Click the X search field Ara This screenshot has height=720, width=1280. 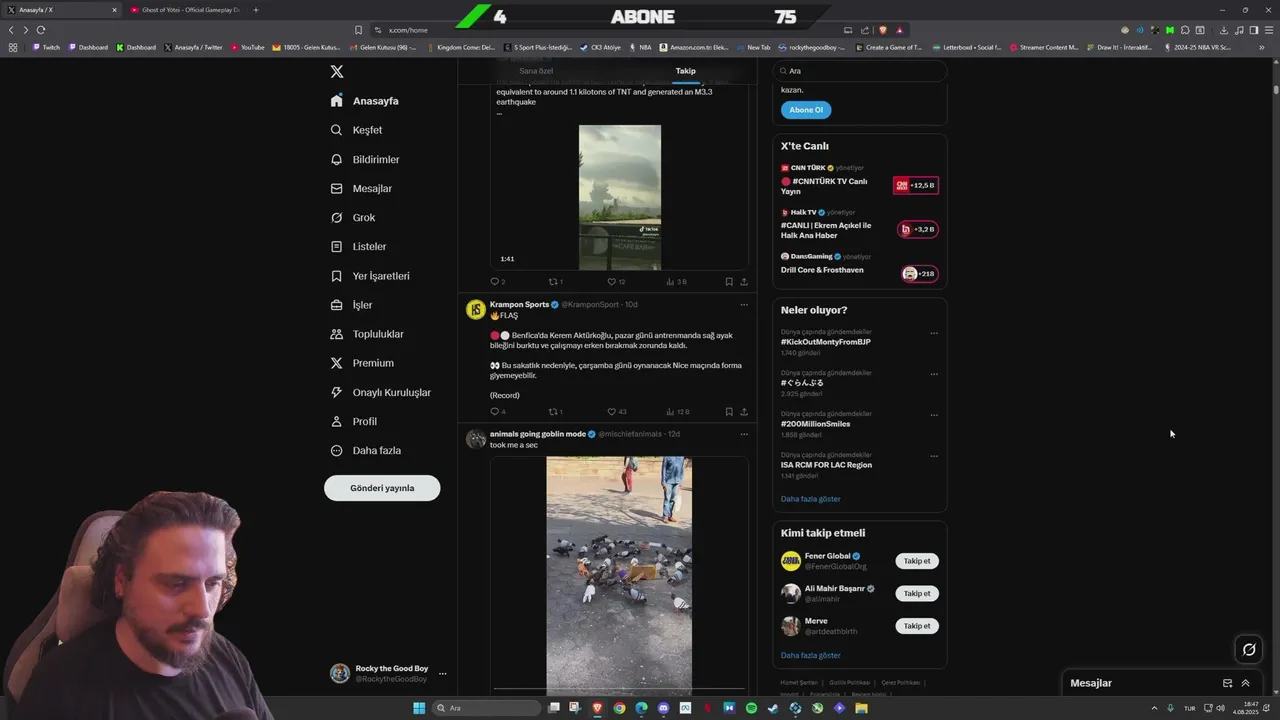coord(860,71)
